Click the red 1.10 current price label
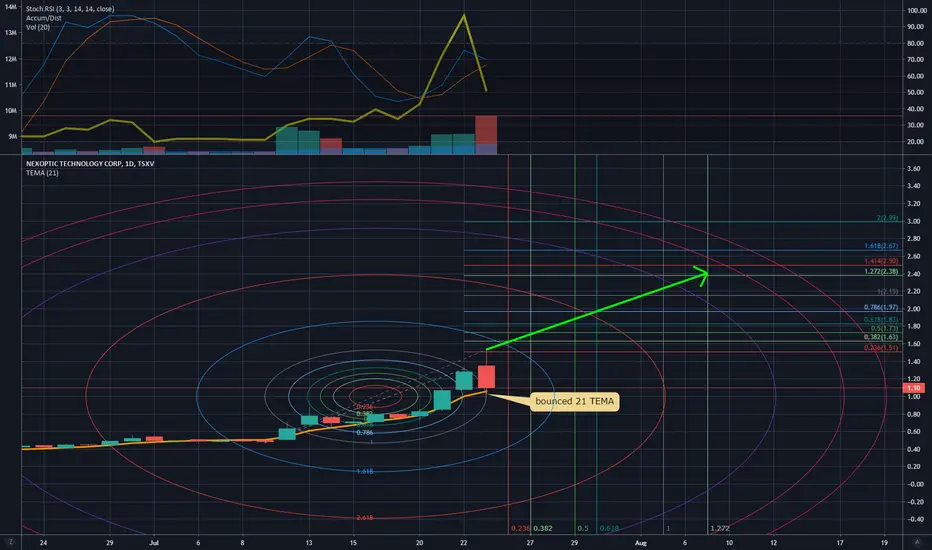 pos(914,388)
